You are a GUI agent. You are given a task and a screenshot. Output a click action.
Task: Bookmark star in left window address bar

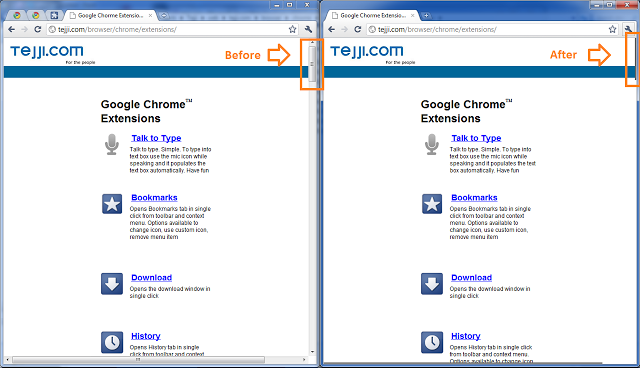click(292, 29)
